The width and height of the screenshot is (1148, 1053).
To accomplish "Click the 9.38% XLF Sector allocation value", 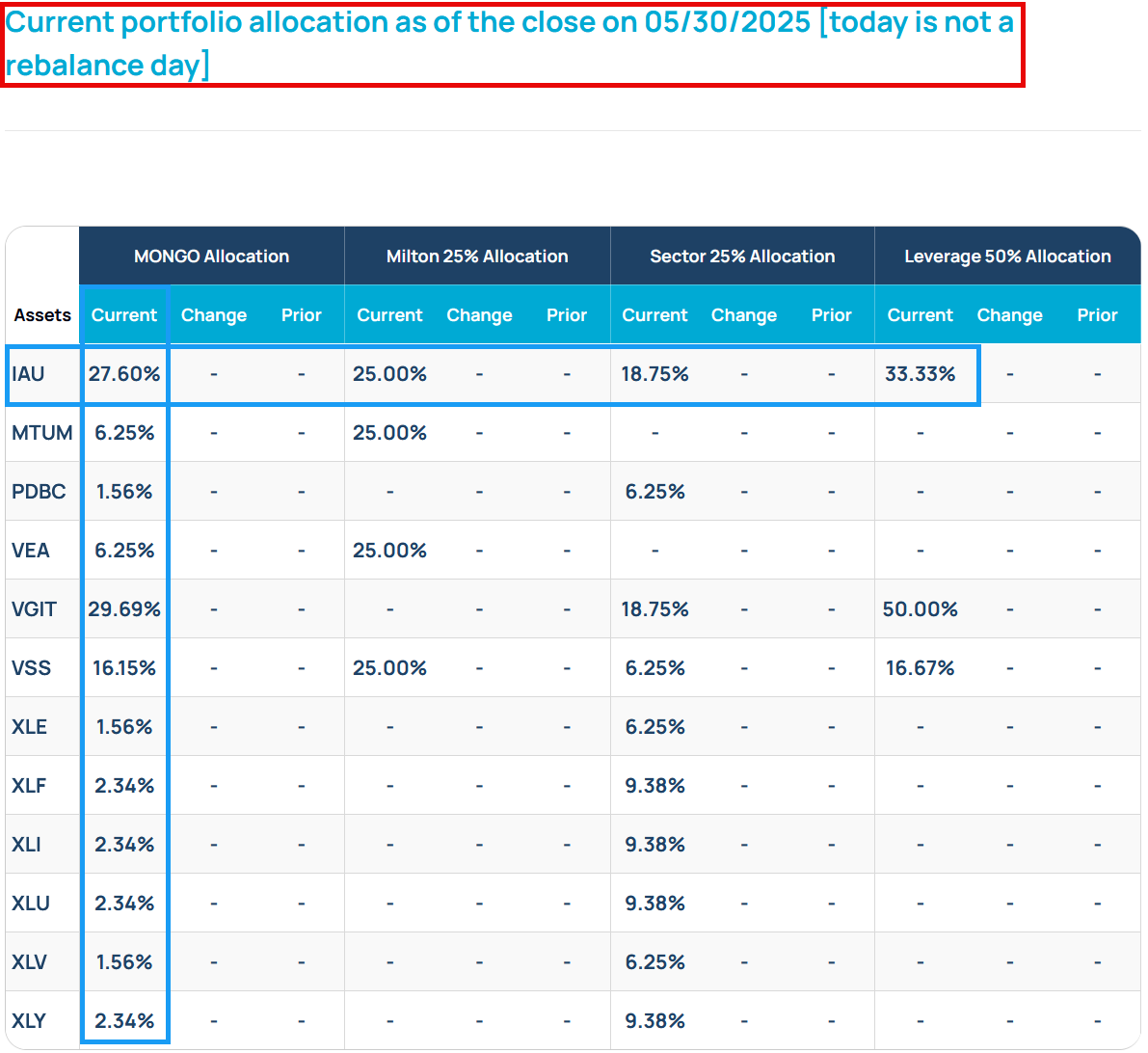I will [654, 785].
